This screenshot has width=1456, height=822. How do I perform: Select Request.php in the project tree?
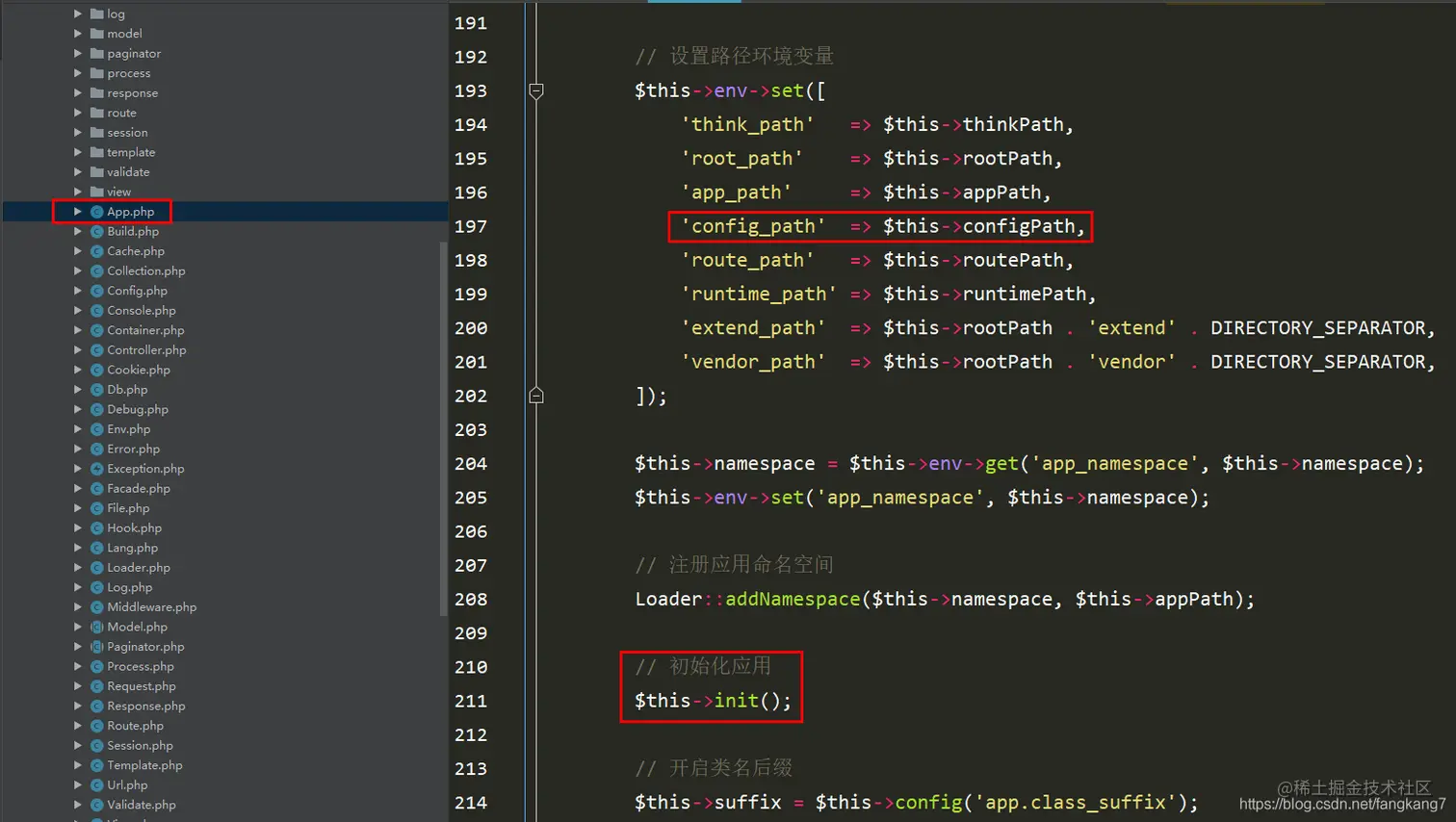(x=142, y=686)
